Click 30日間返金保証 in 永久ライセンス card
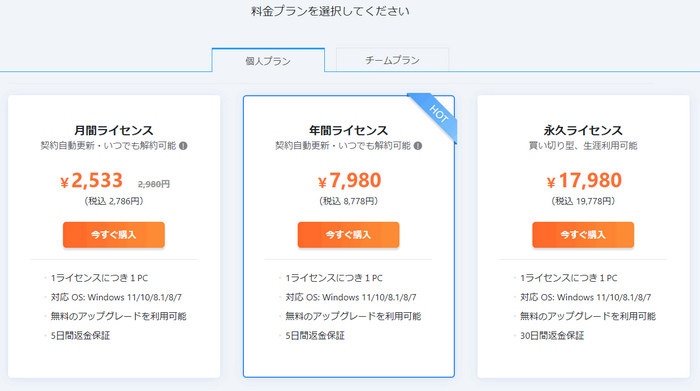This screenshot has width=700, height=391. (552, 336)
